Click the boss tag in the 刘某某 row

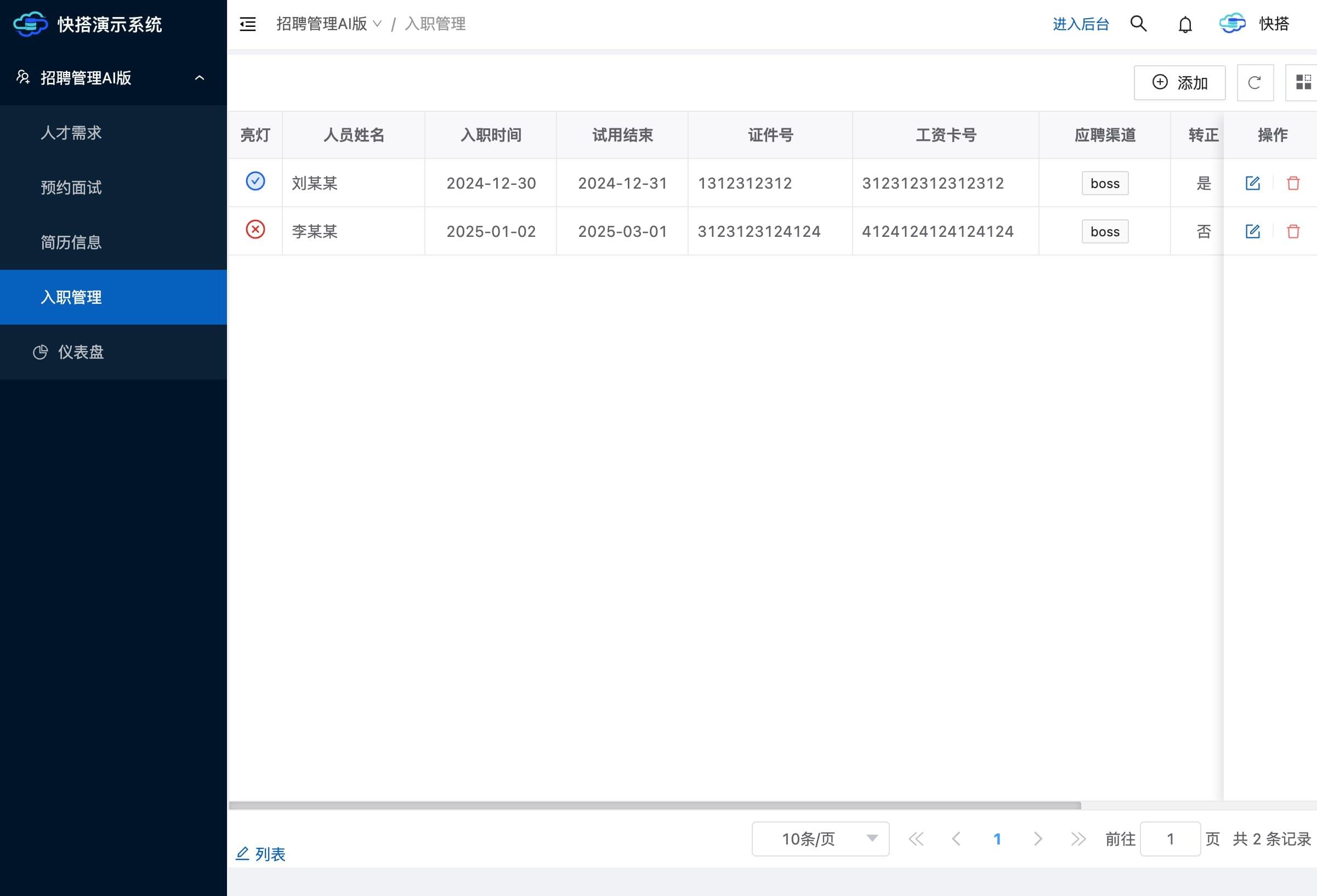tap(1104, 183)
